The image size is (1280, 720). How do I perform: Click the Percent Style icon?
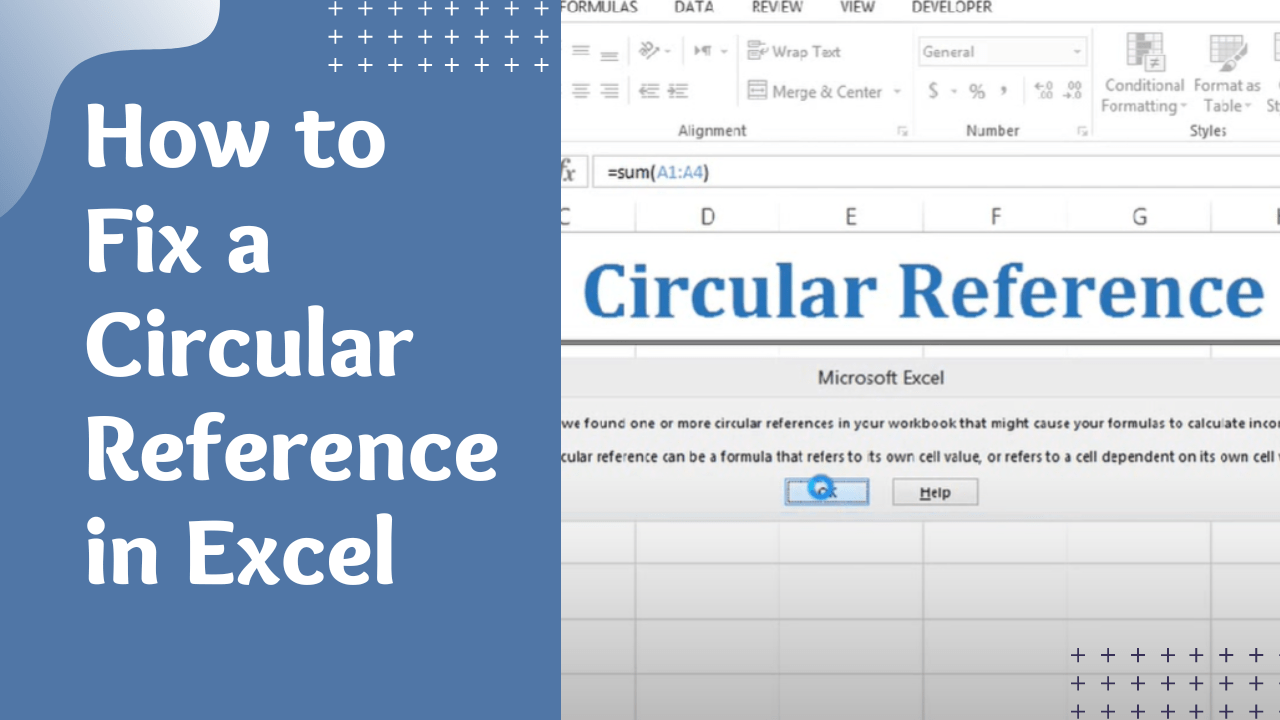976,91
